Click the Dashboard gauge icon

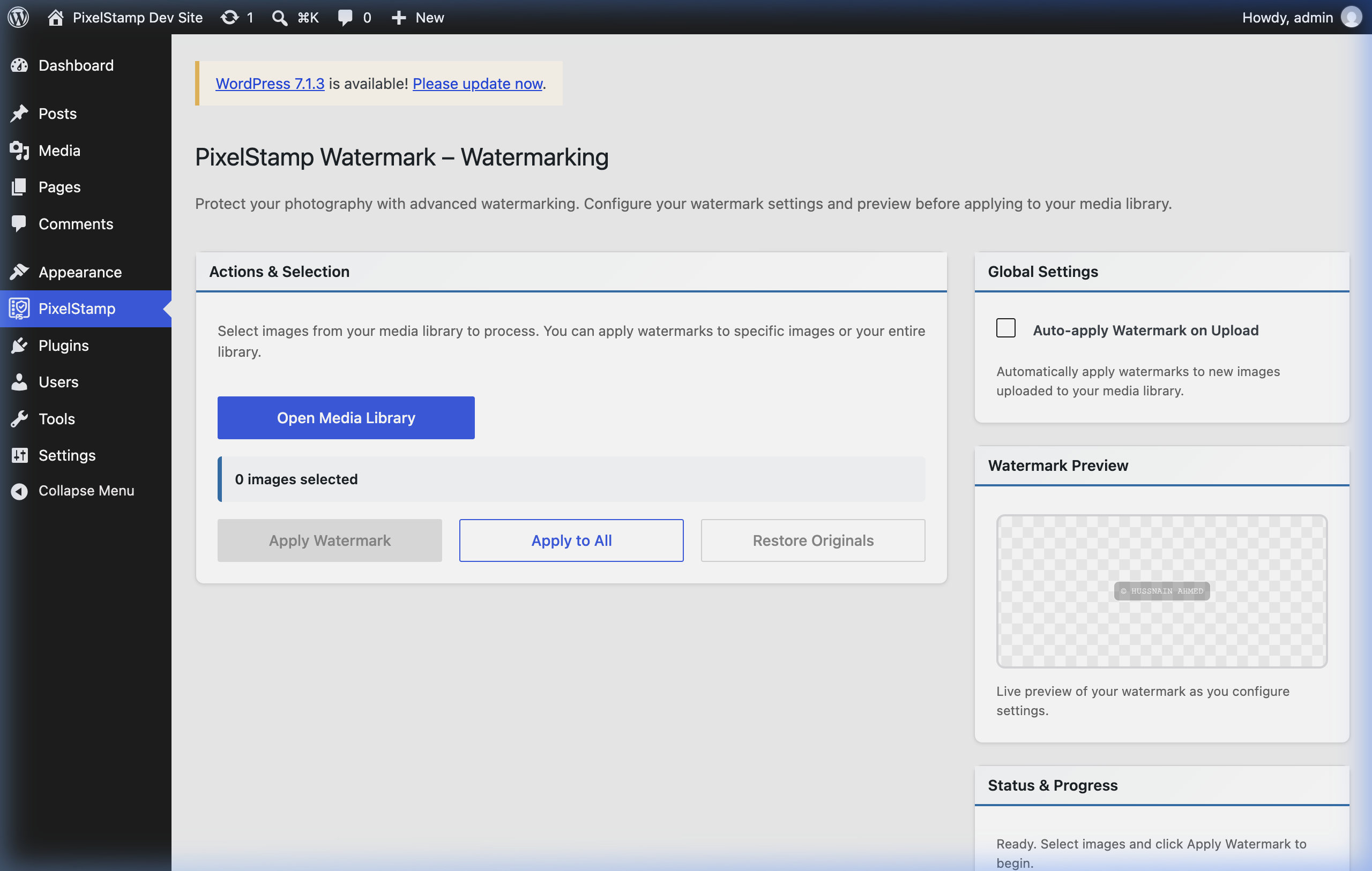pyautogui.click(x=19, y=65)
